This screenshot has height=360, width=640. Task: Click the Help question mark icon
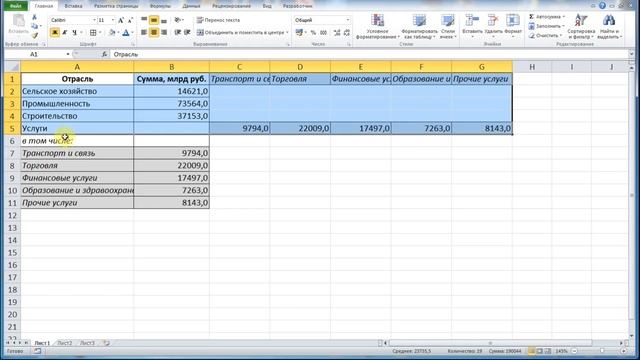pyautogui.click(x=602, y=5)
